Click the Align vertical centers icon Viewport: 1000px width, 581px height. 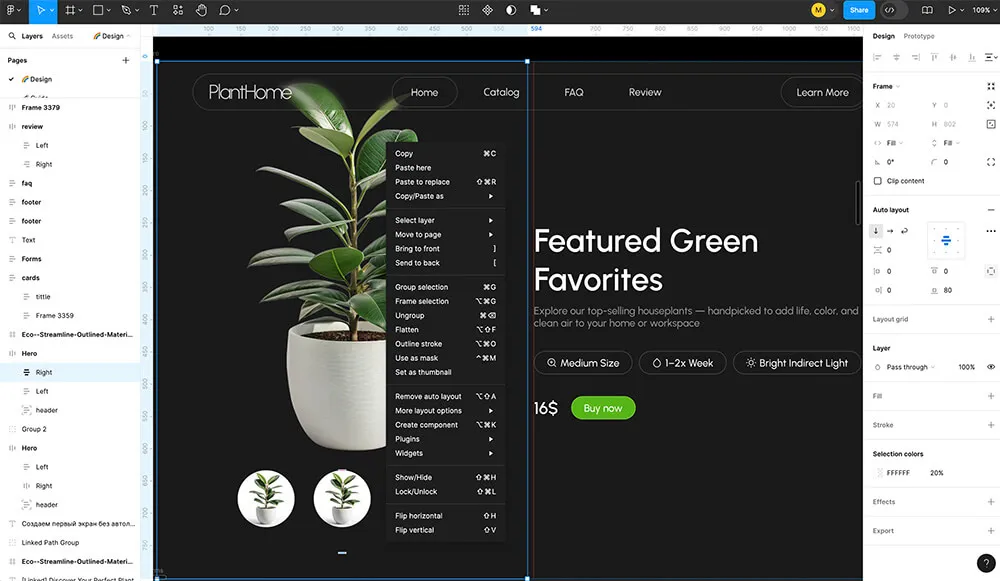point(953,57)
